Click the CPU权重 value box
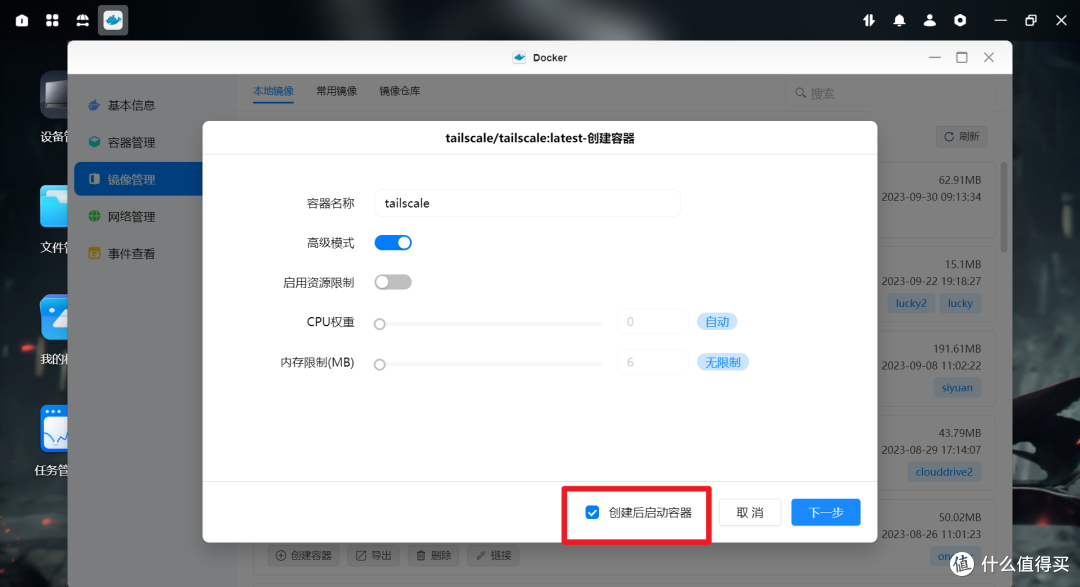The height and width of the screenshot is (587, 1080). 652,322
